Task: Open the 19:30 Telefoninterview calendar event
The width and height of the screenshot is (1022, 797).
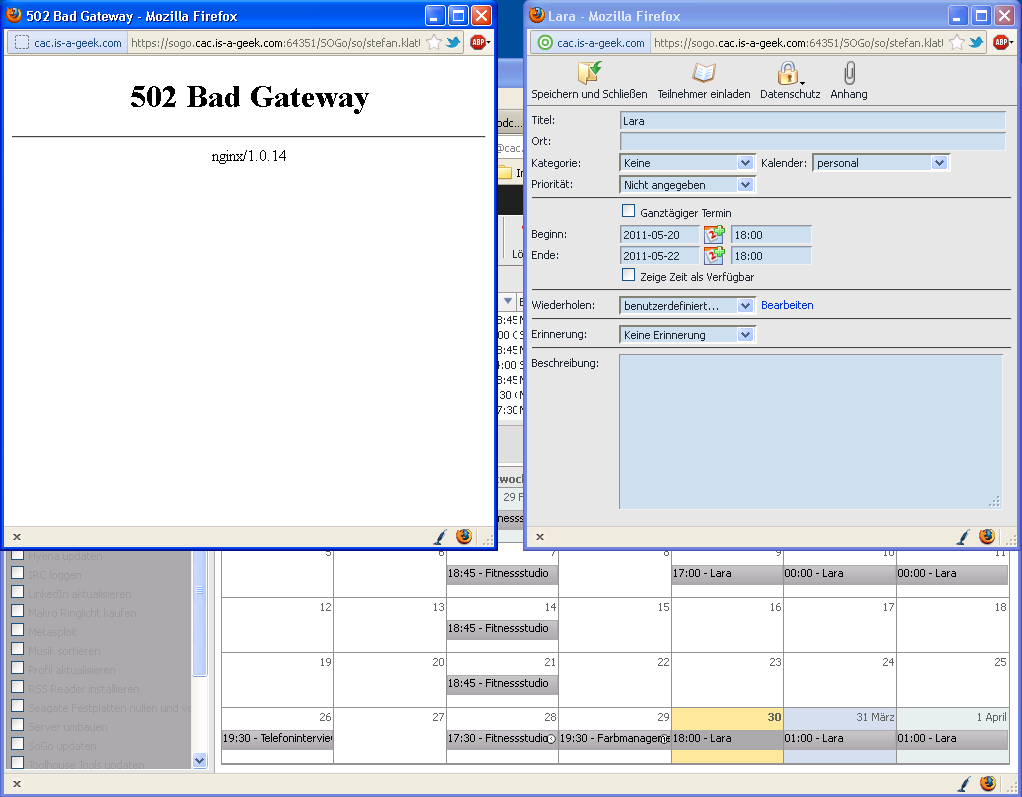Action: [277, 739]
